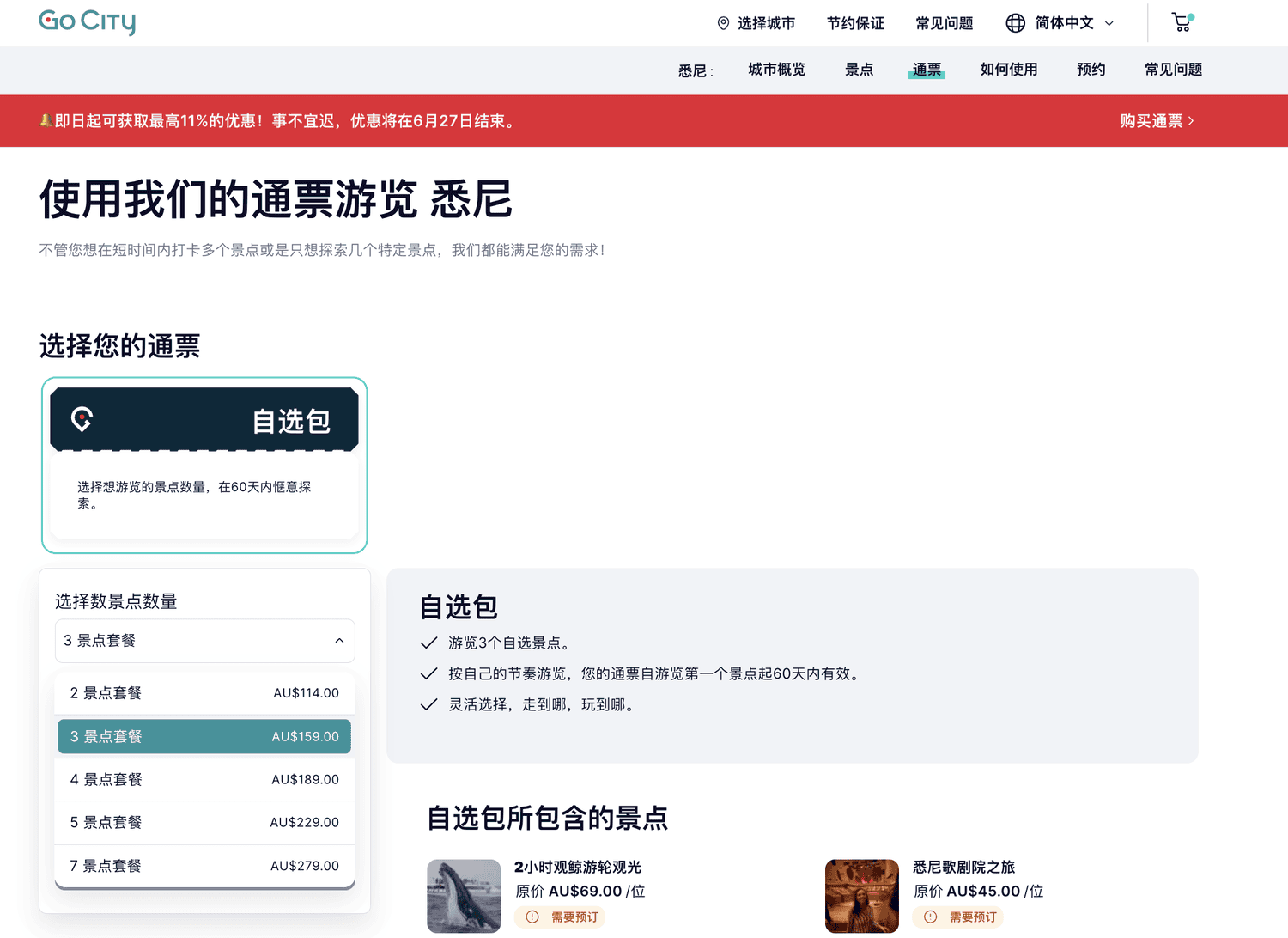Image resolution: width=1288 pixels, height=938 pixels.
Task: Click text 游览3个自选景点。
Action: [x=511, y=643]
